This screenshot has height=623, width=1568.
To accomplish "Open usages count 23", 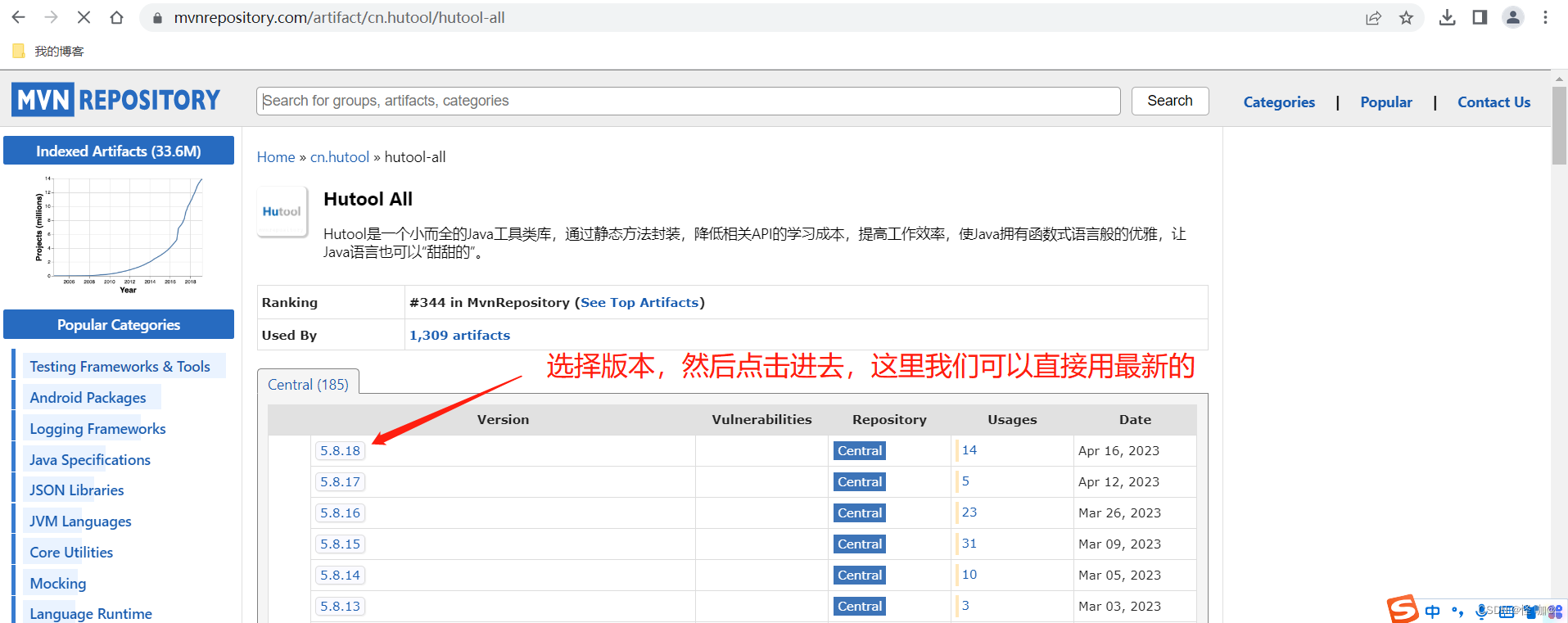I will [969, 512].
